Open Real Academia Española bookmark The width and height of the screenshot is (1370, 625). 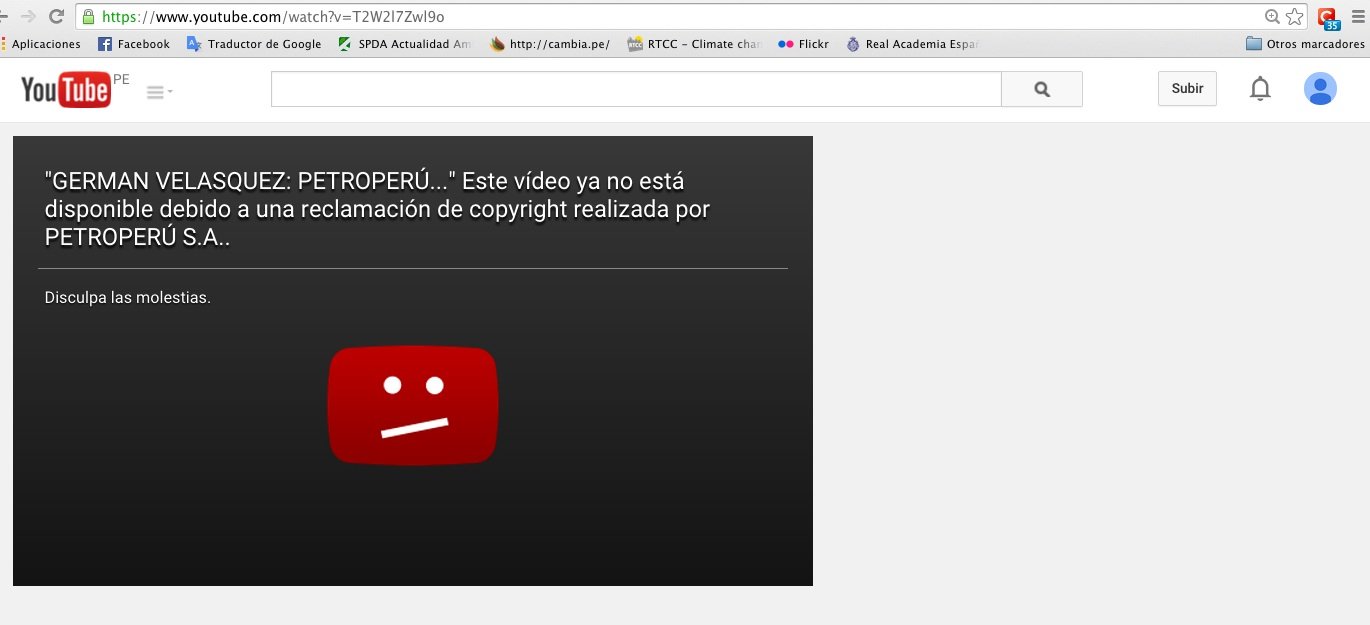[x=912, y=44]
